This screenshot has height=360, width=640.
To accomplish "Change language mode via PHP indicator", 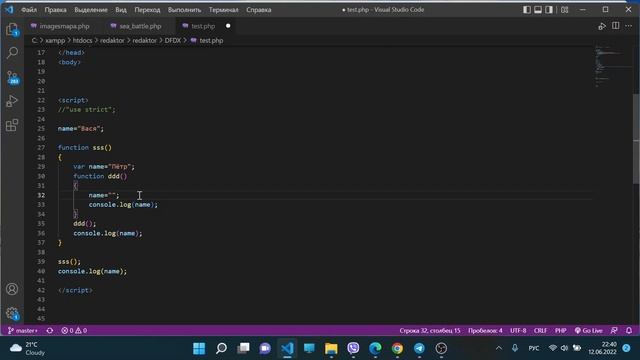I will (x=560, y=331).
